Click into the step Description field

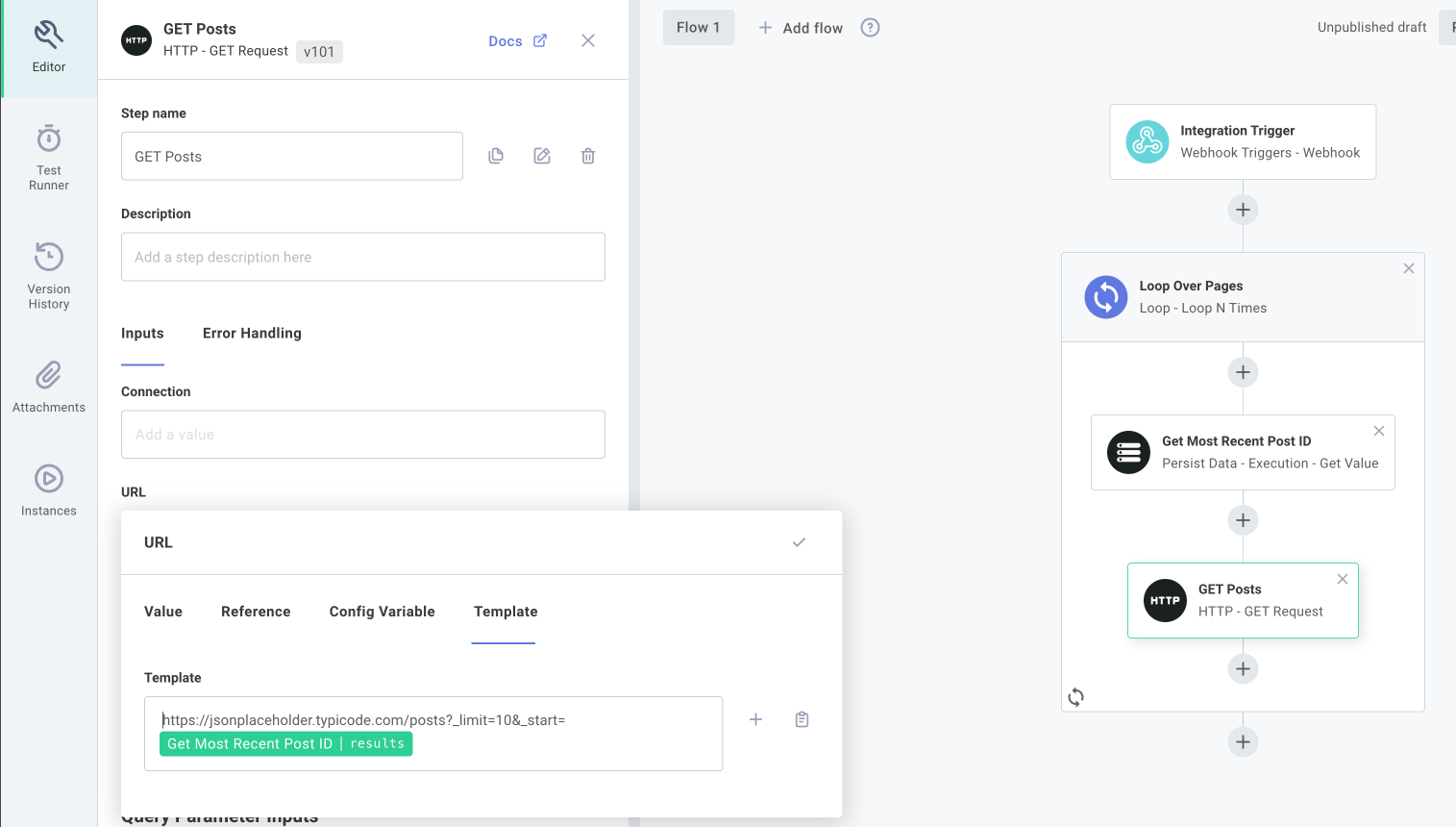click(x=362, y=257)
